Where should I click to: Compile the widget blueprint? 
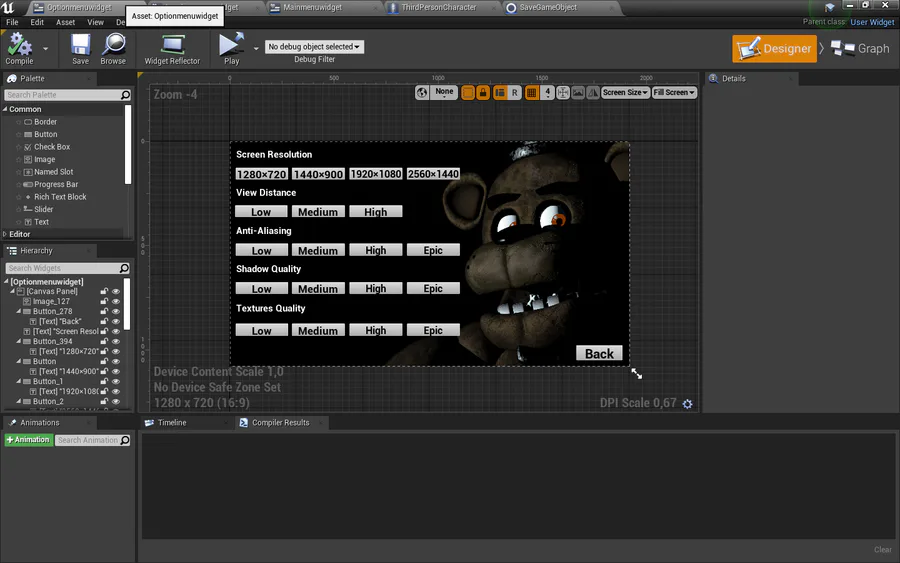[x=20, y=49]
